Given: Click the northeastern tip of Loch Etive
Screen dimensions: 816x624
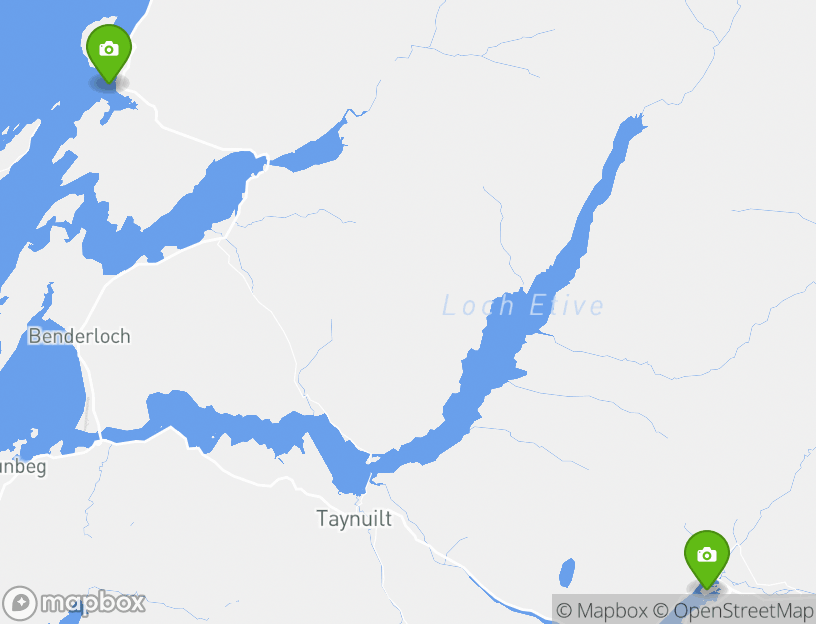Looking at the screenshot, I should (x=634, y=124).
